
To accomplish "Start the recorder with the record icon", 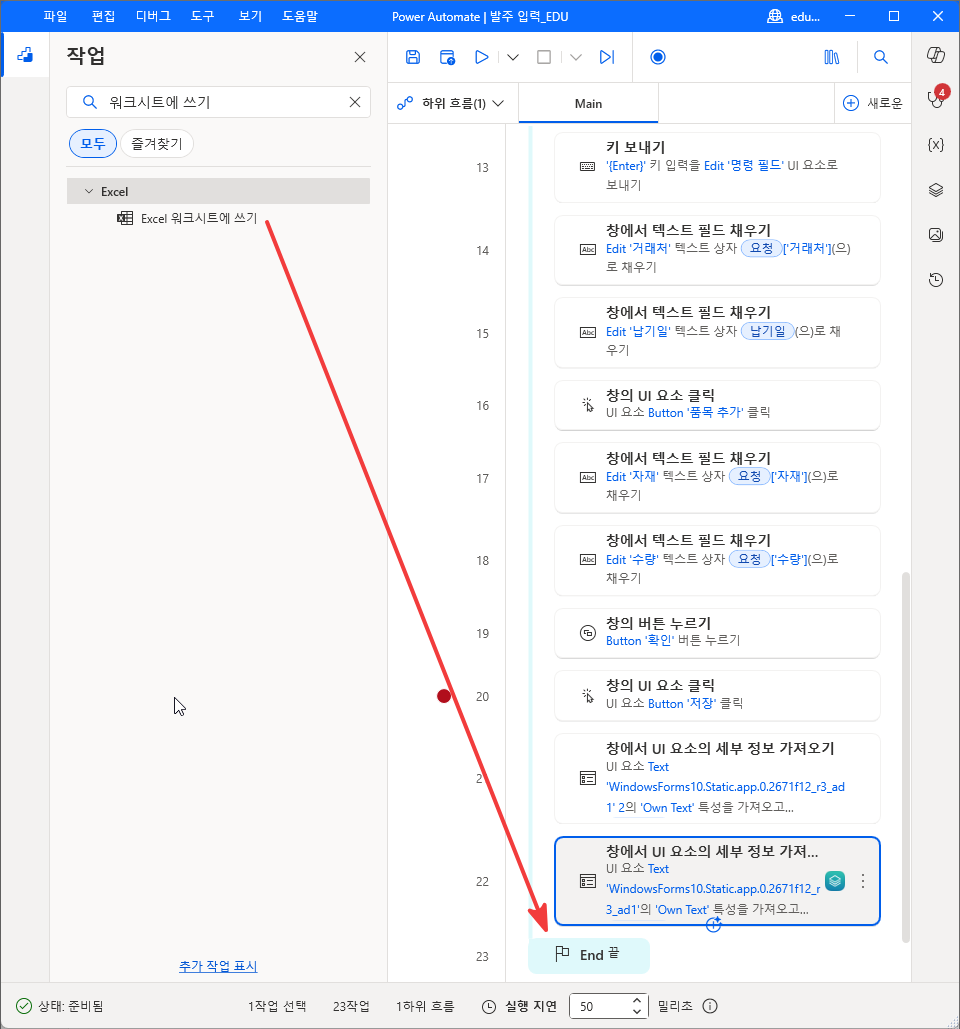I will point(657,57).
